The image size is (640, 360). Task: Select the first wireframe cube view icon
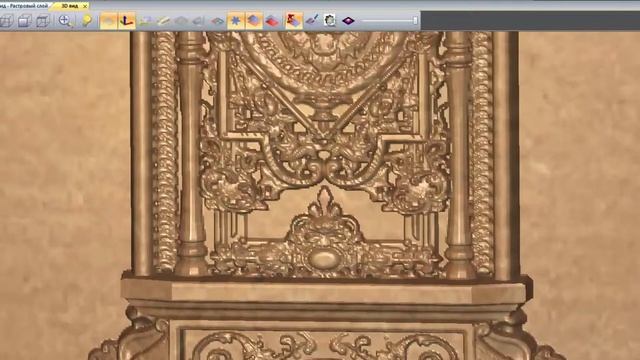(x=6, y=21)
